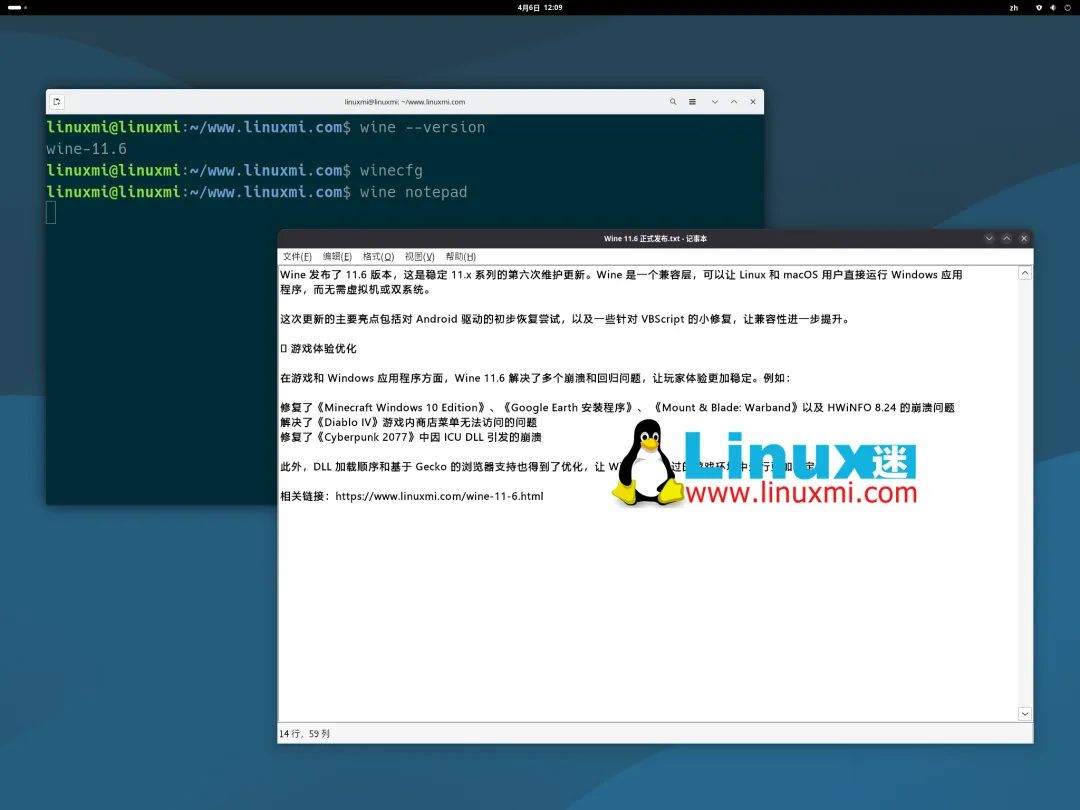Open the date and clock menu
Screen dimensions: 1080x810
[540, 8]
